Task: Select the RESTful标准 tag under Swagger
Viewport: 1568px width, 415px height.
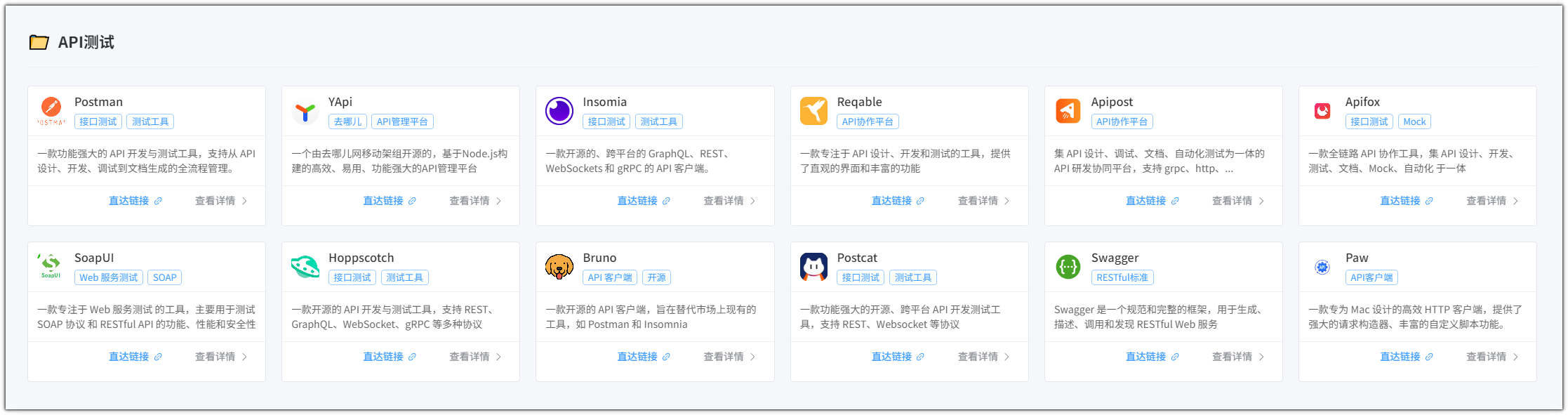Action: point(1122,277)
